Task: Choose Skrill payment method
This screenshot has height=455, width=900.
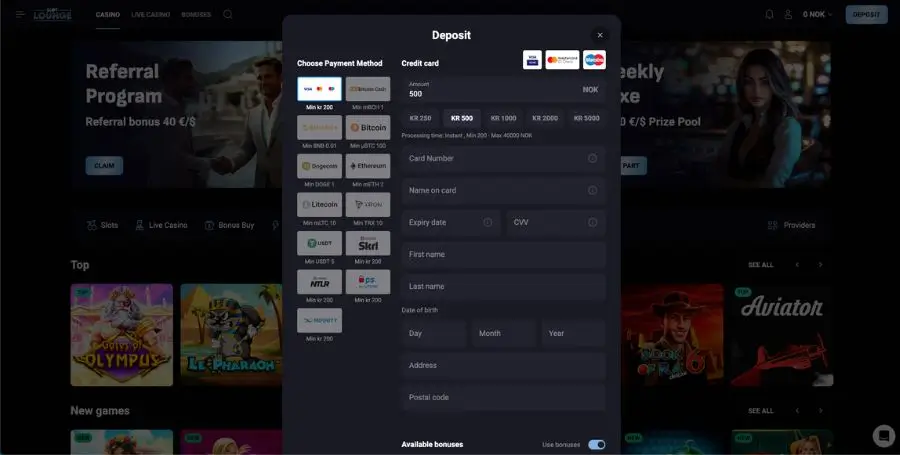Action: (x=368, y=243)
